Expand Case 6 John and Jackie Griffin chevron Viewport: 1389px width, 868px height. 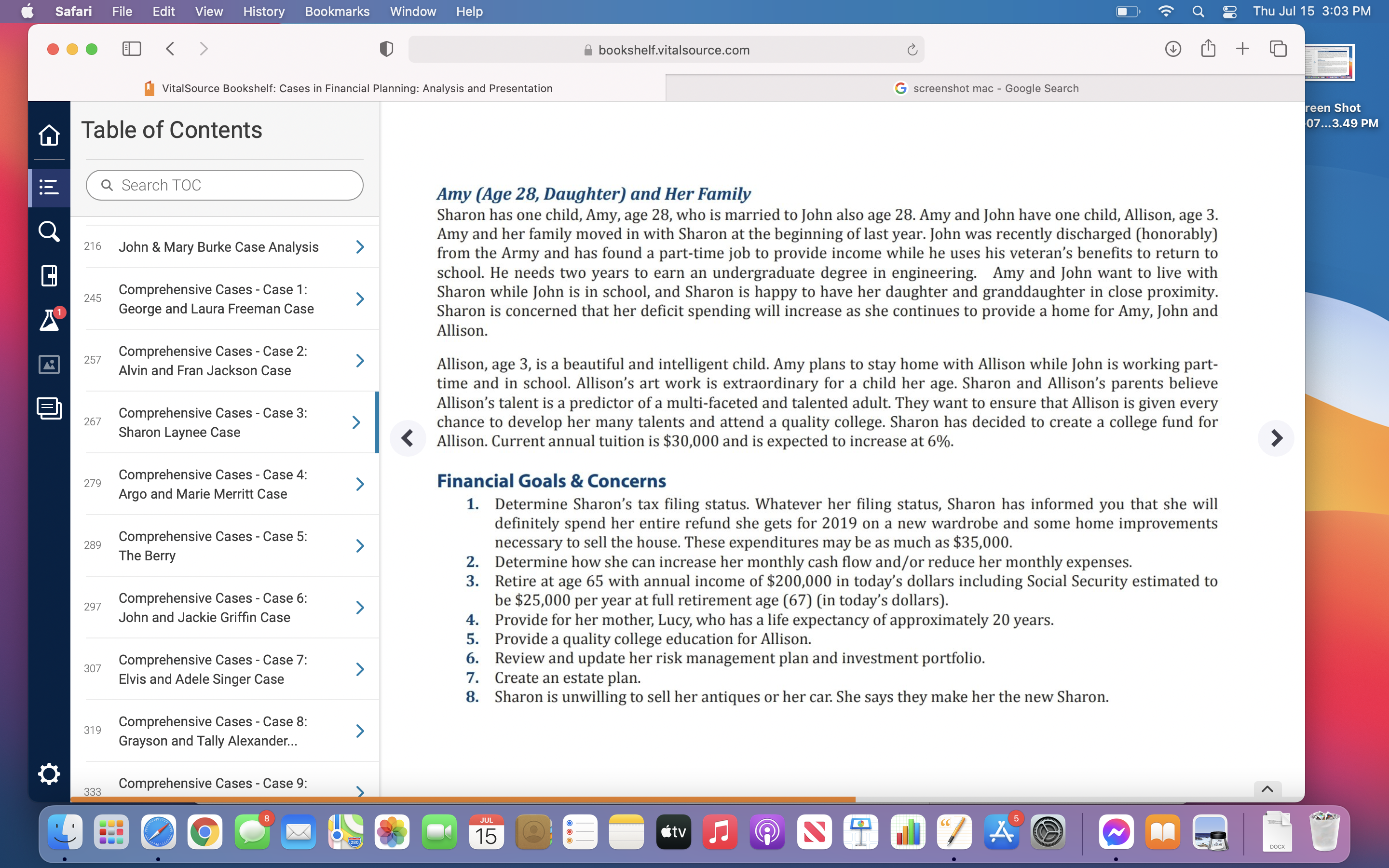click(360, 608)
